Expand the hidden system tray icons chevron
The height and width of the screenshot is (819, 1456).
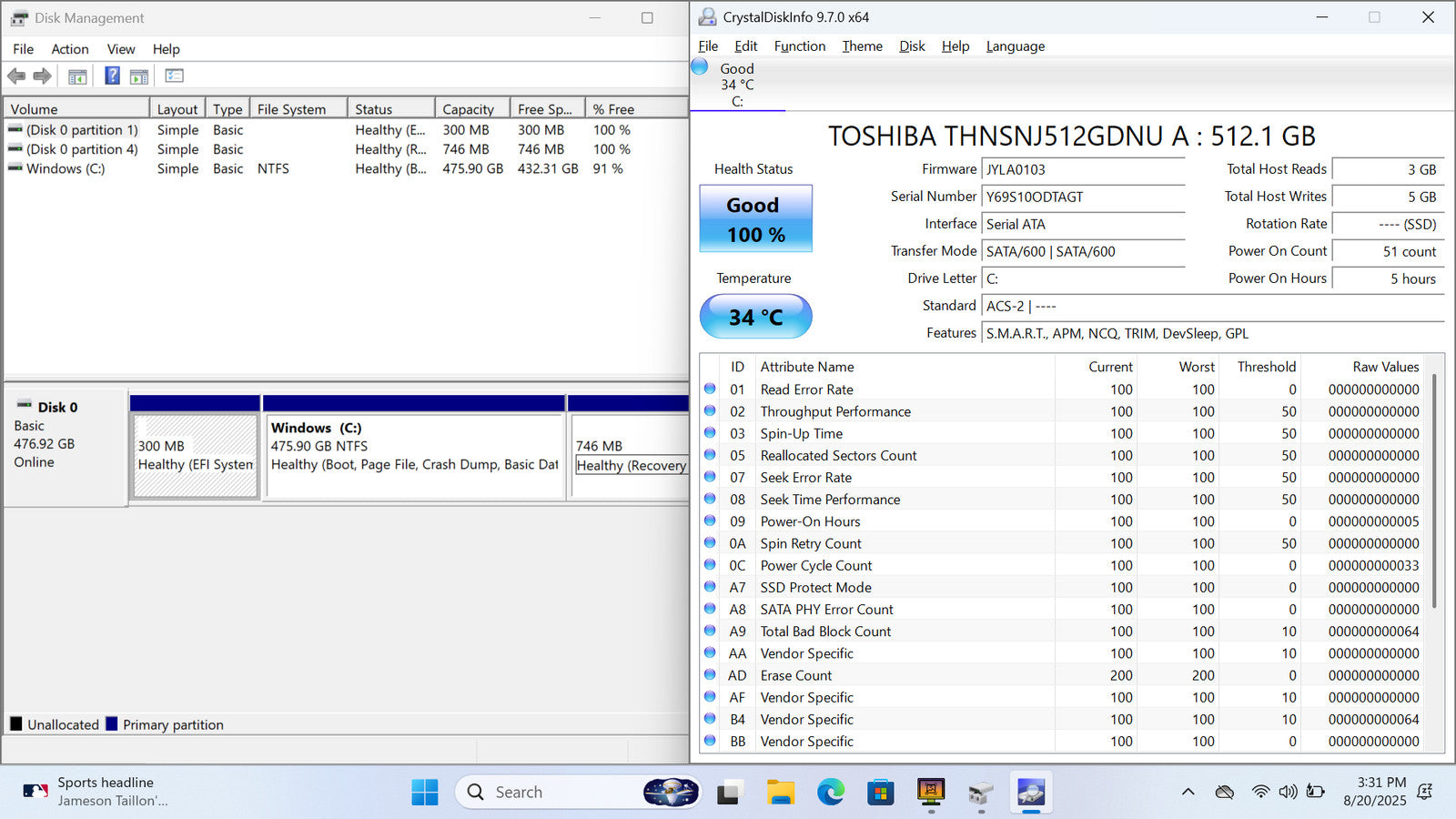pos(1188,792)
